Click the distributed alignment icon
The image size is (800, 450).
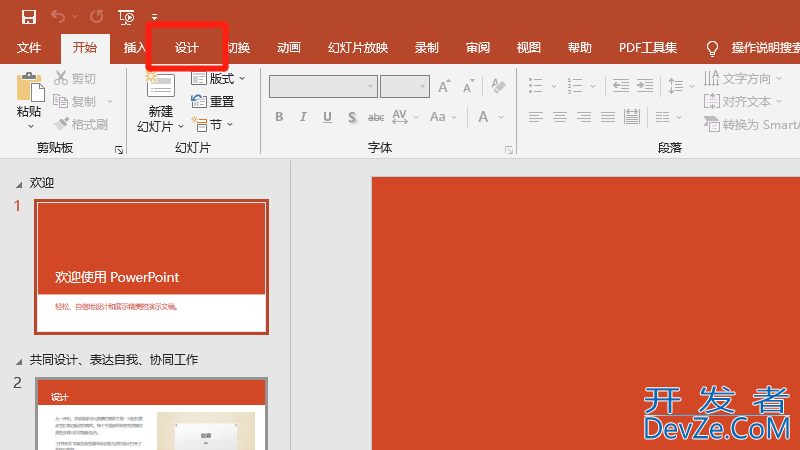pos(632,117)
